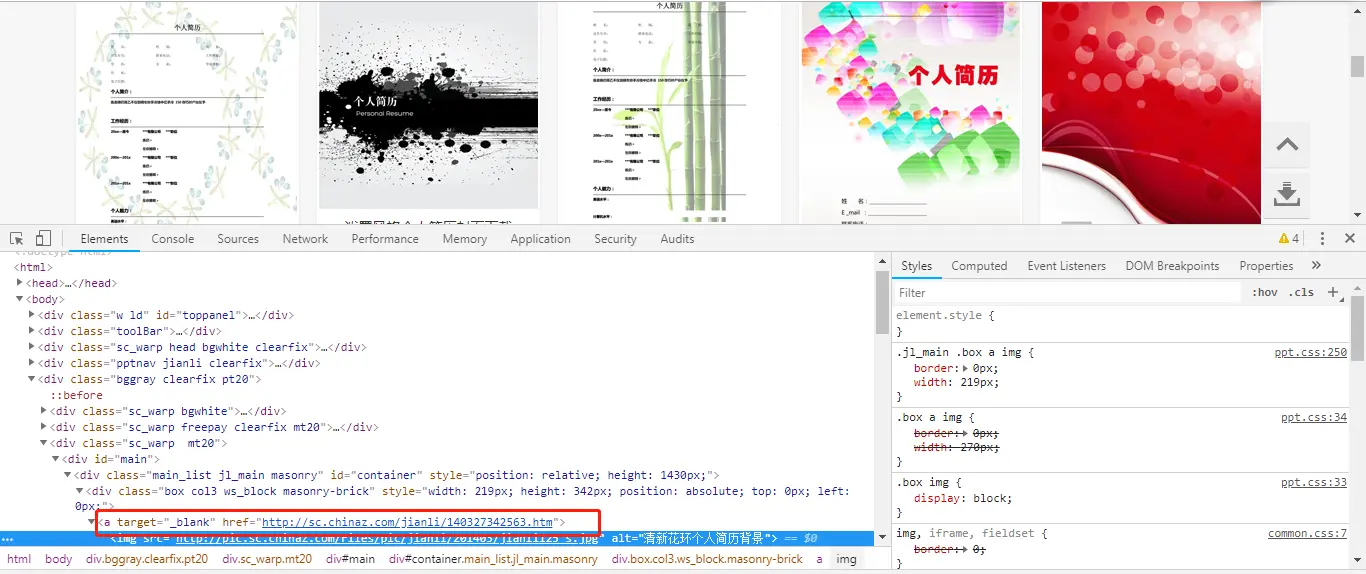Collapse the bggray clearfix pt20 div
Viewport: 1366px width, 574px height.
[32, 379]
